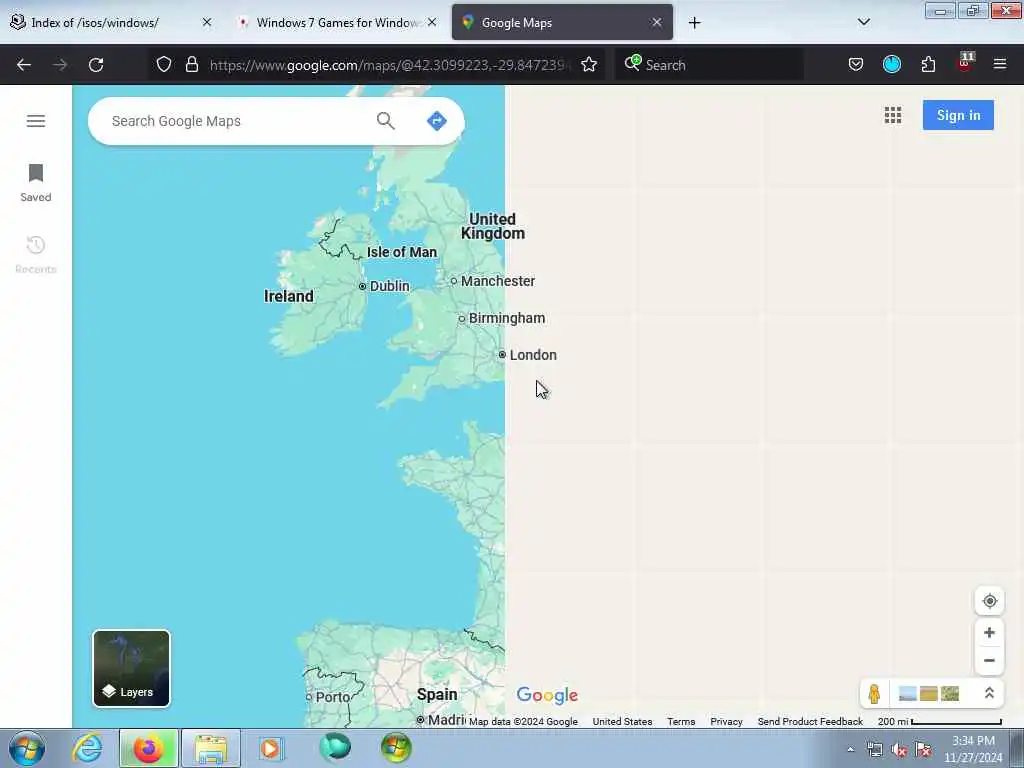Open the extensions puzzle icon
1024x768 pixels.
click(928, 64)
